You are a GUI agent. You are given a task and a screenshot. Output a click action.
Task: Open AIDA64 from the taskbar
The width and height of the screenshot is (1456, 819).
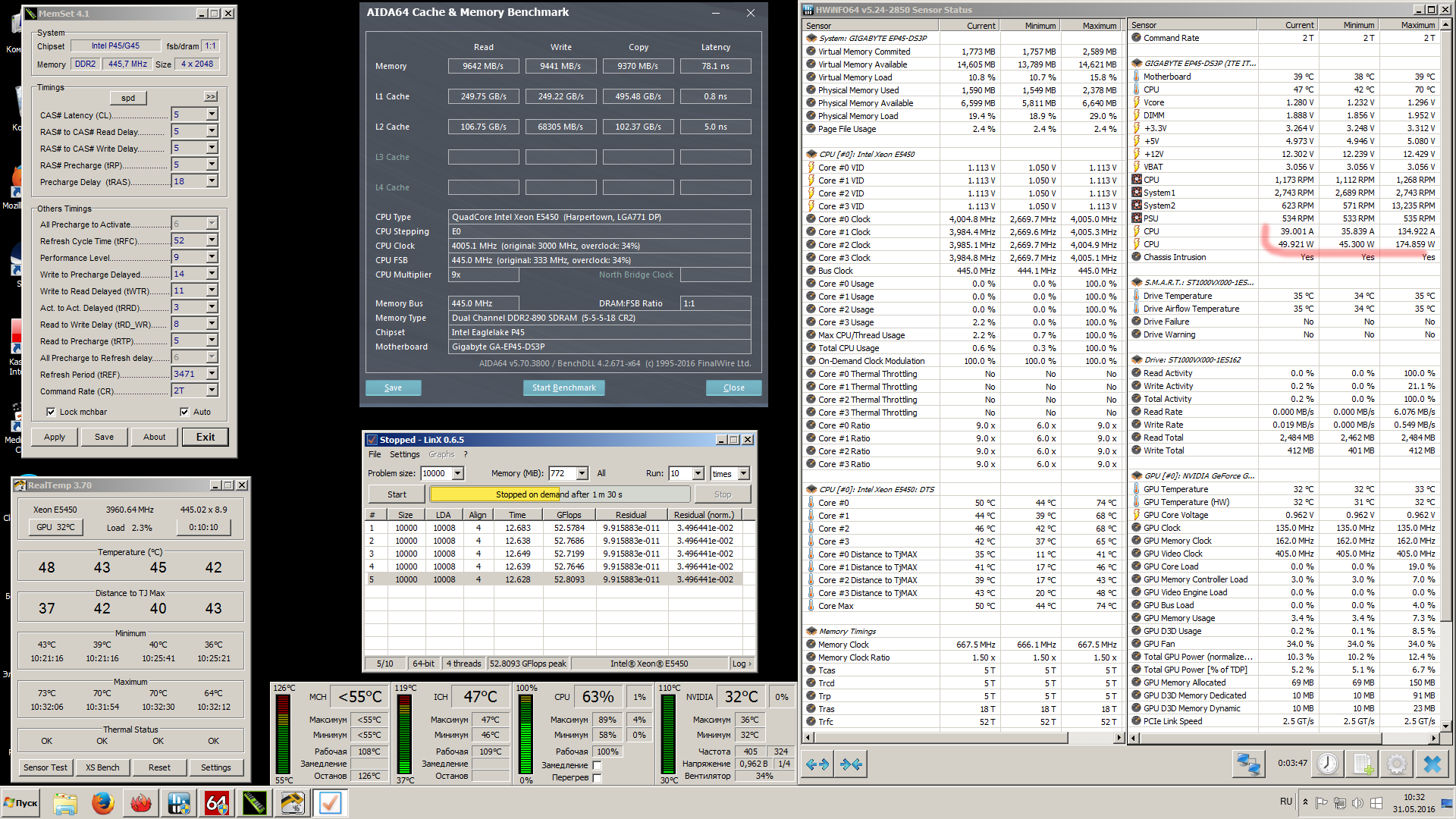pos(216,803)
